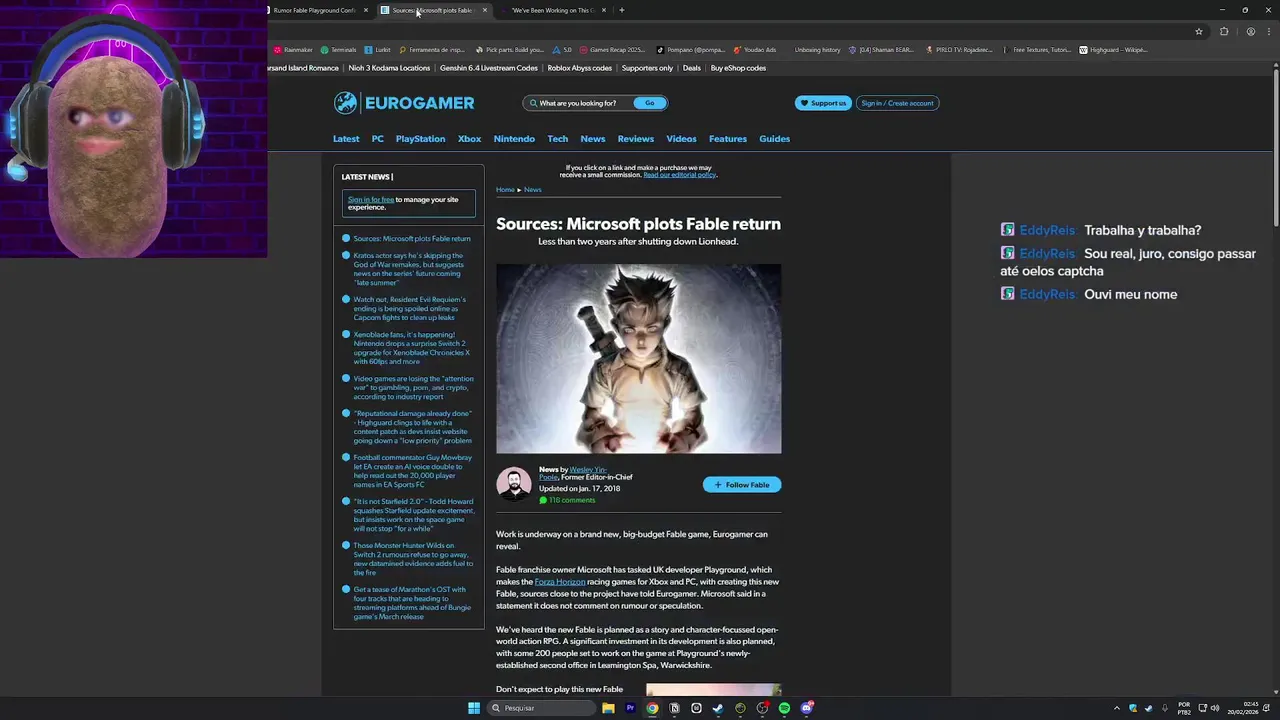Screen dimensions: 1280x720
Task: Close the Sources Microsoft plots Fable tab
Action: (484, 10)
